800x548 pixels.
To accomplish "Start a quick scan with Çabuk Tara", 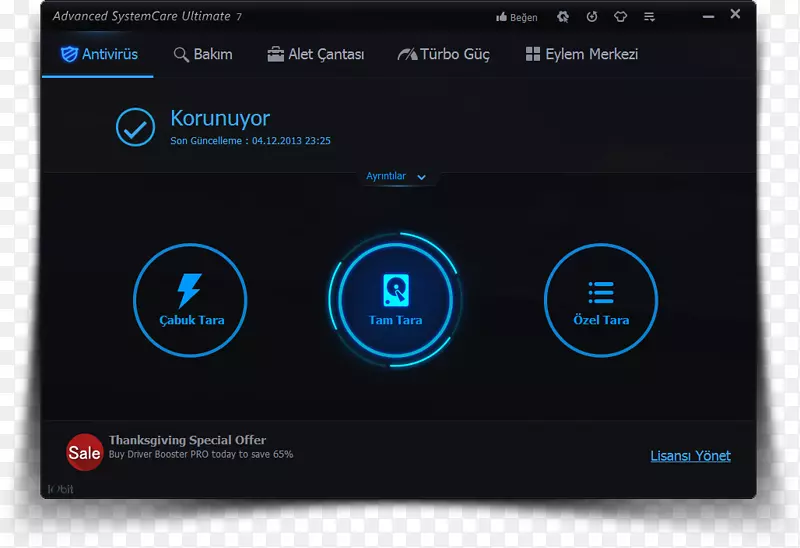I will (x=190, y=300).
